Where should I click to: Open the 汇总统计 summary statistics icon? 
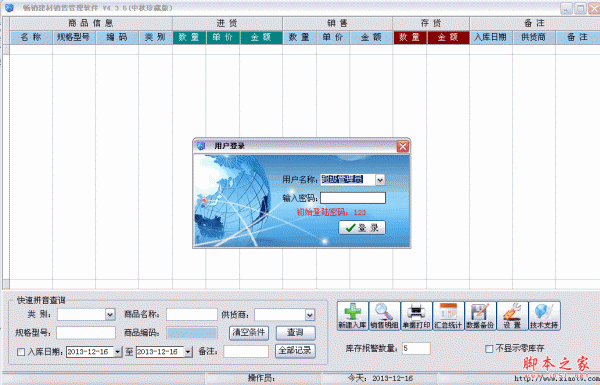[448, 316]
